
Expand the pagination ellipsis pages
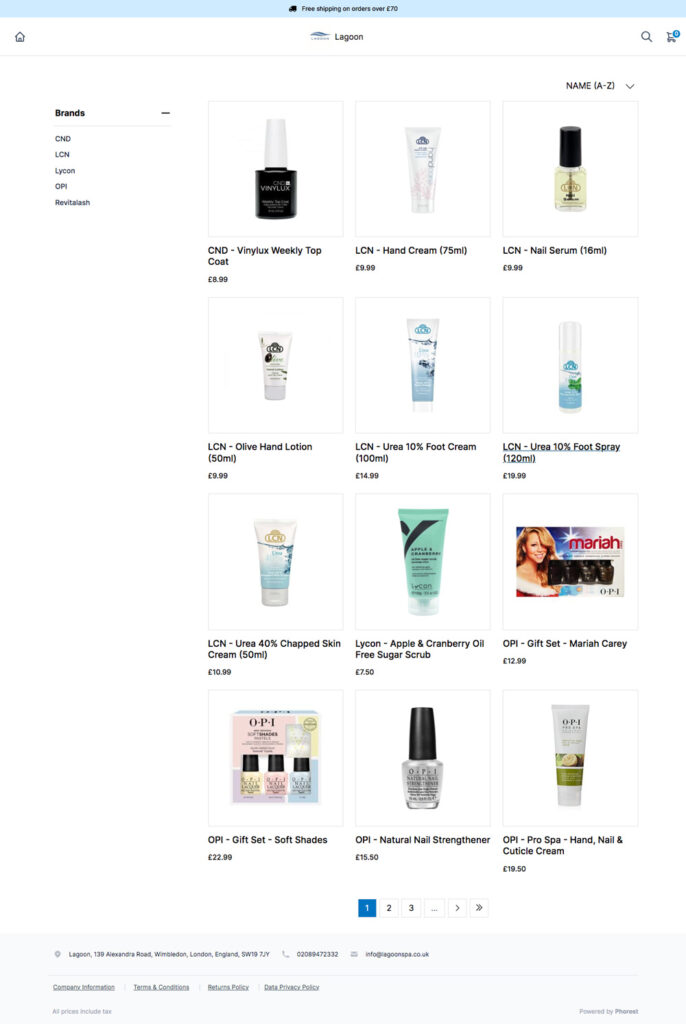coord(434,908)
